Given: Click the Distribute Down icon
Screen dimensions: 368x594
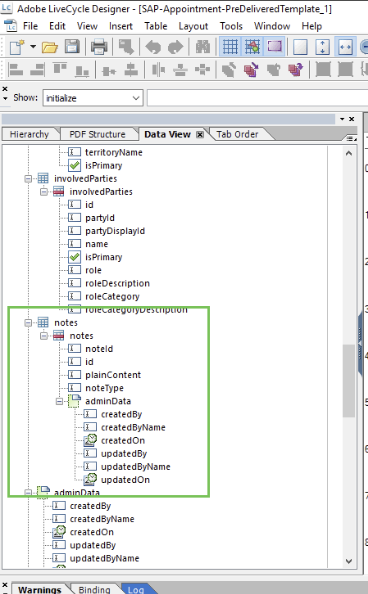Looking at the screenshot, I should coord(181,70).
